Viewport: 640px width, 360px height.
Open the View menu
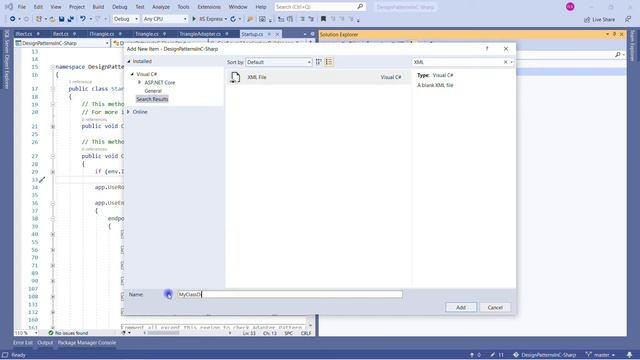coord(56,7)
